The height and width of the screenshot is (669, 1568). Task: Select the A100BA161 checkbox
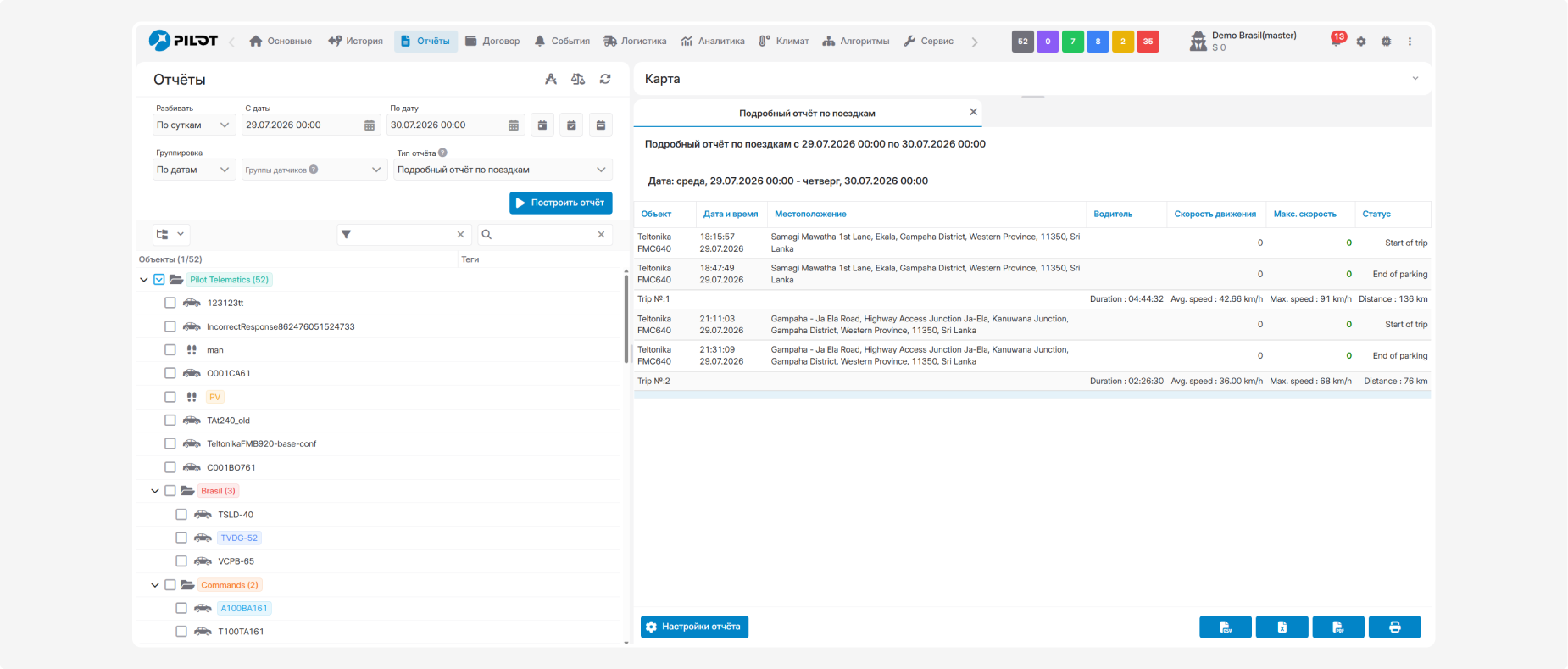pos(181,608)
